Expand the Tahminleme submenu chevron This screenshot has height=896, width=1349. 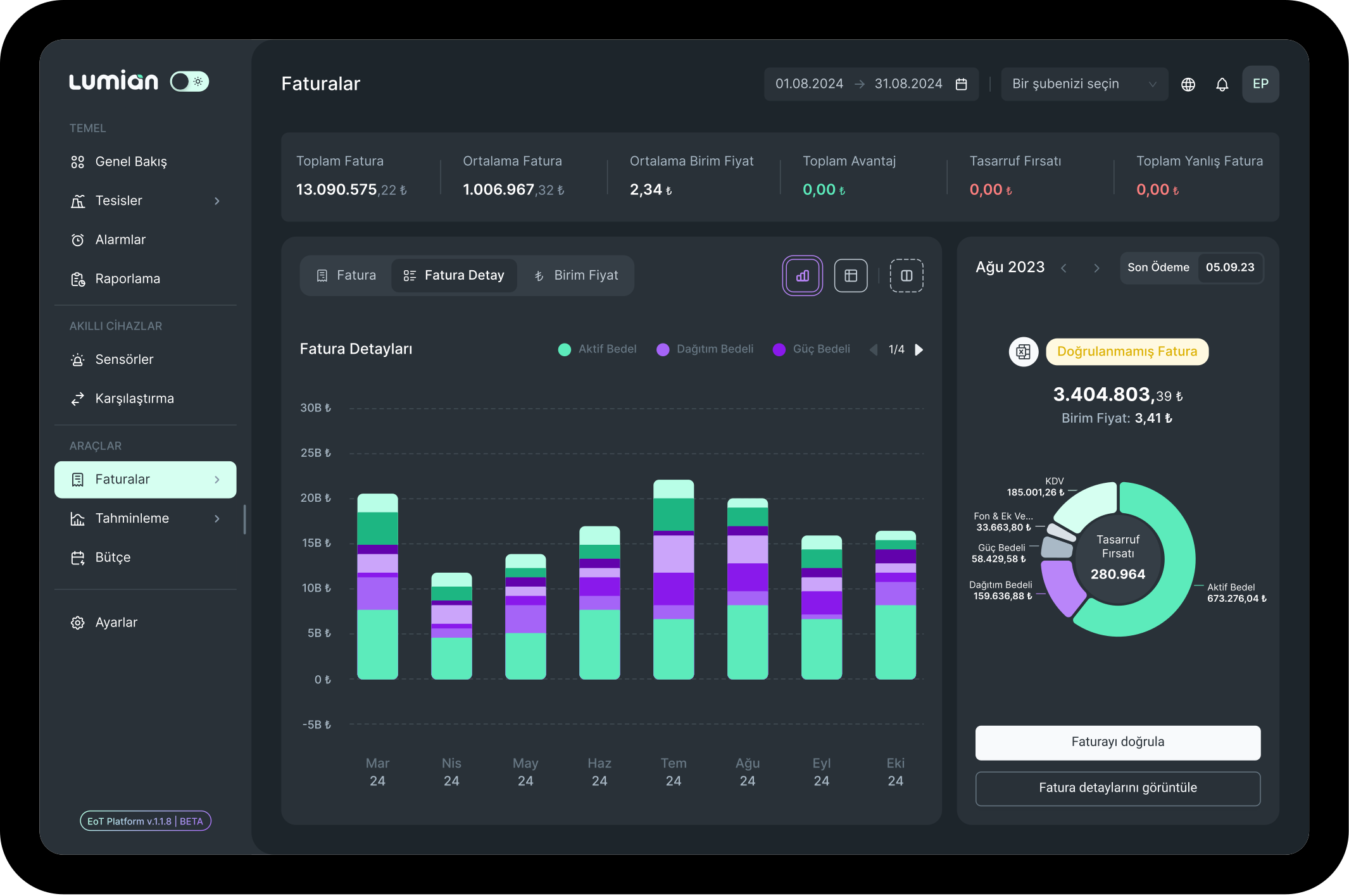217,519
